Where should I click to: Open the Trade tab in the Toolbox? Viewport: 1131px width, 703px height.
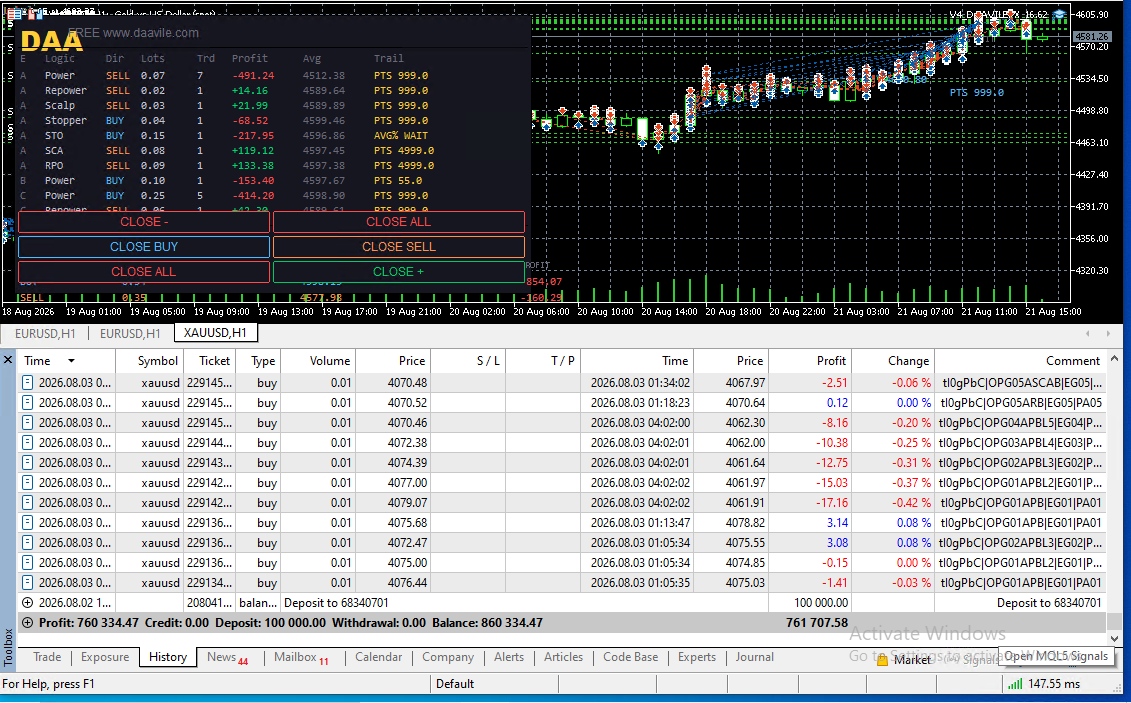[x=47, y=657]
